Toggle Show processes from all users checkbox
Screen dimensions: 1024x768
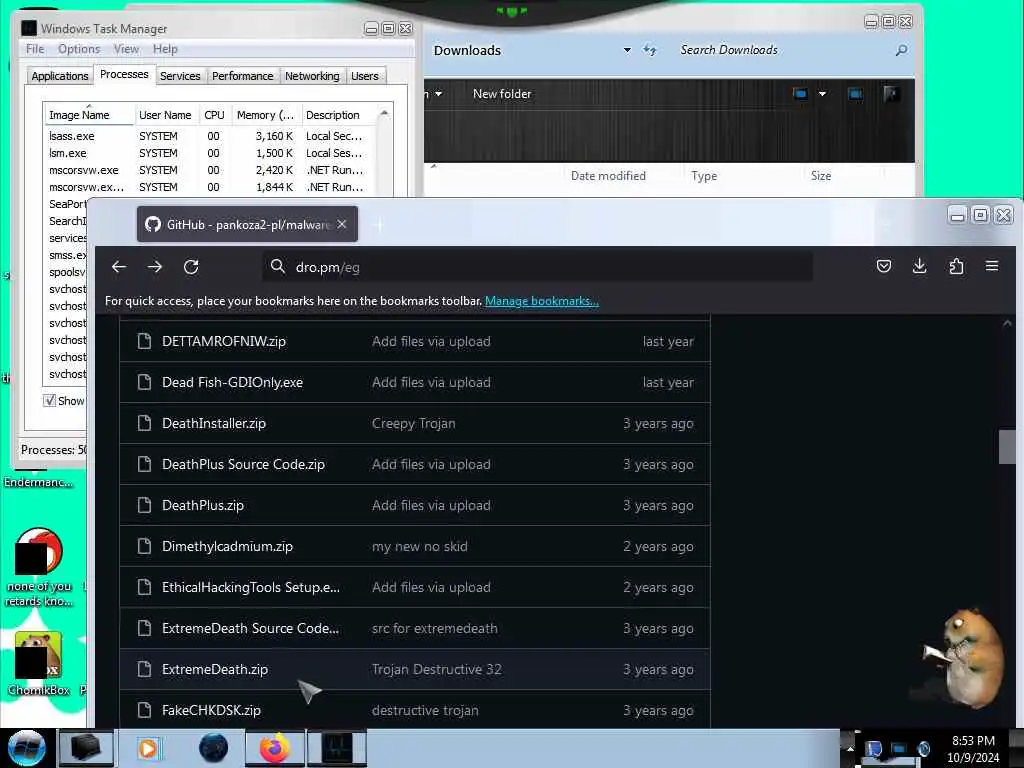click(x=50, y=400)
